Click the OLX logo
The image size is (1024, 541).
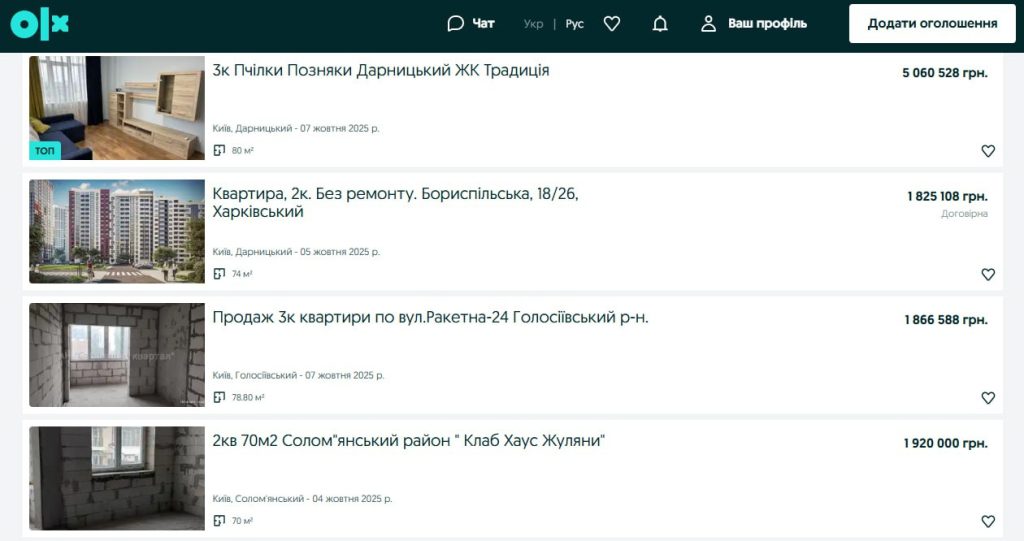point(40,24)
